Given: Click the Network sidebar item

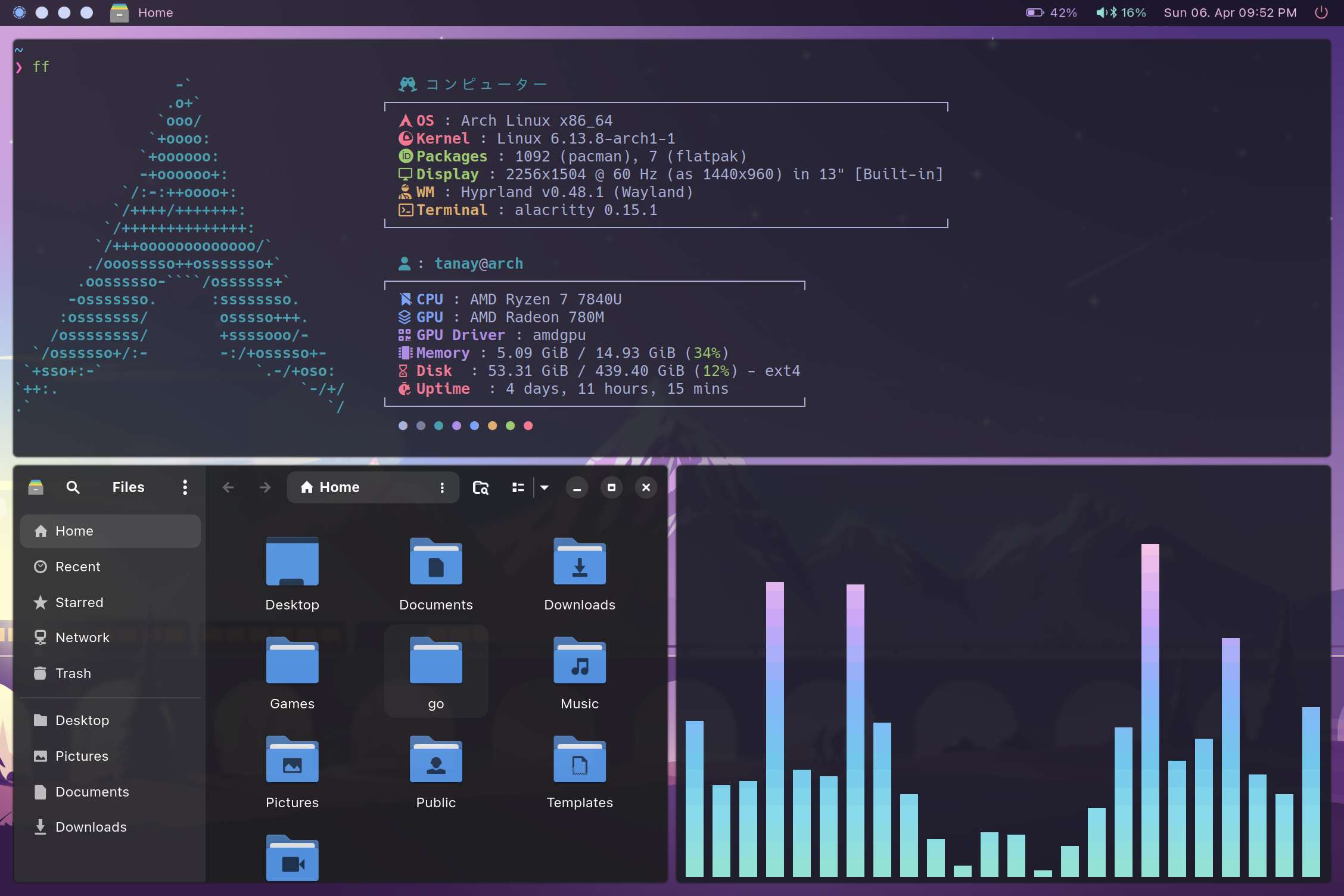Looking at the screenshot, I should (x=82, y=637).
